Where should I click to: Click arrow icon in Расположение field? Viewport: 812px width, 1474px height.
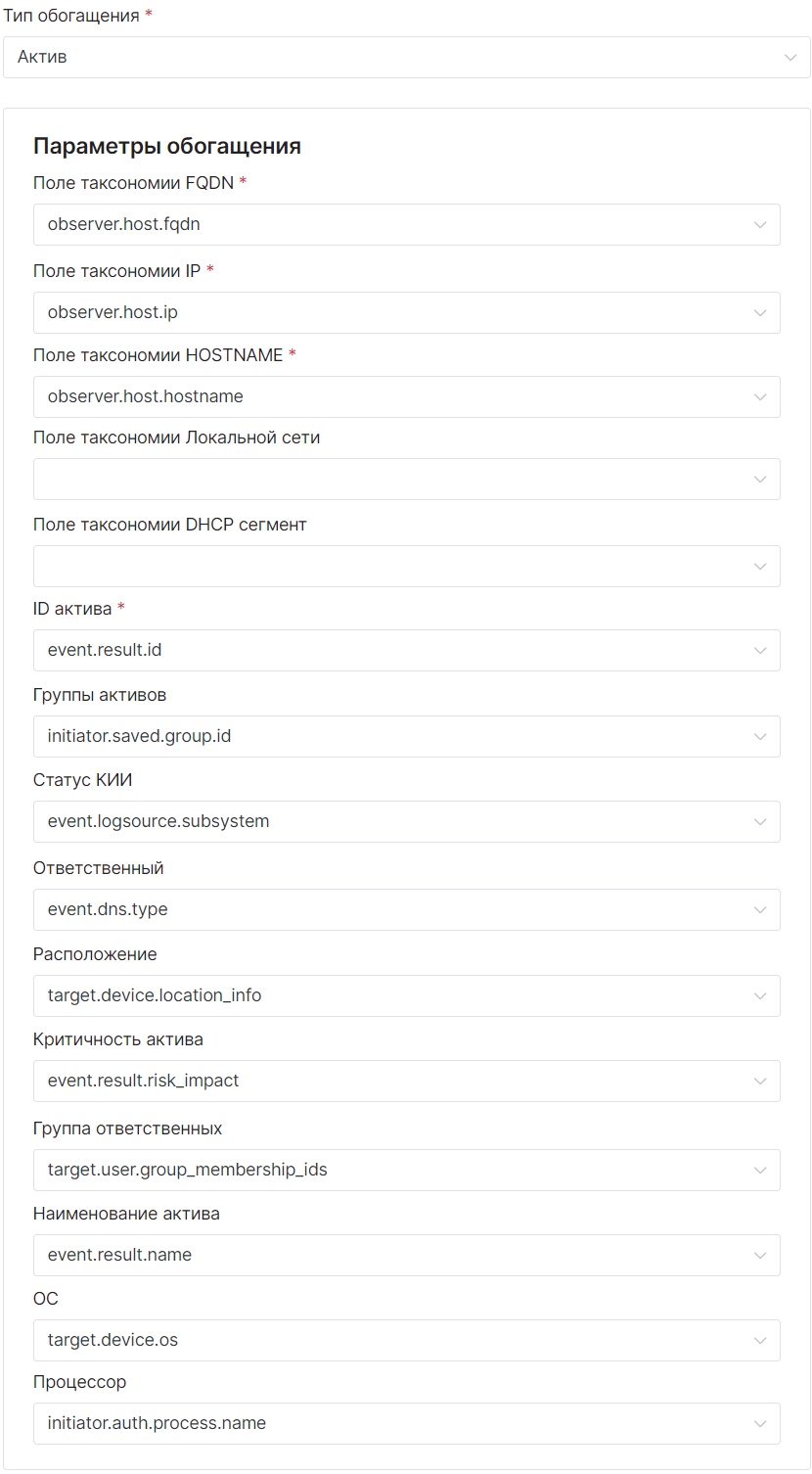coord(760,996)
